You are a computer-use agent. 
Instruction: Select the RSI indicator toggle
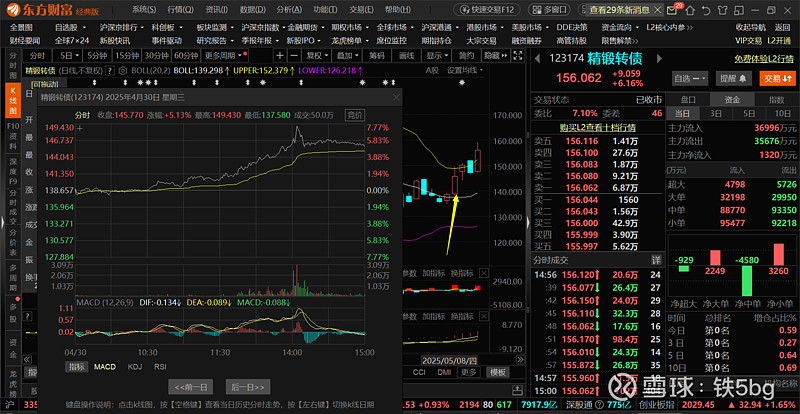coord(160,367)
